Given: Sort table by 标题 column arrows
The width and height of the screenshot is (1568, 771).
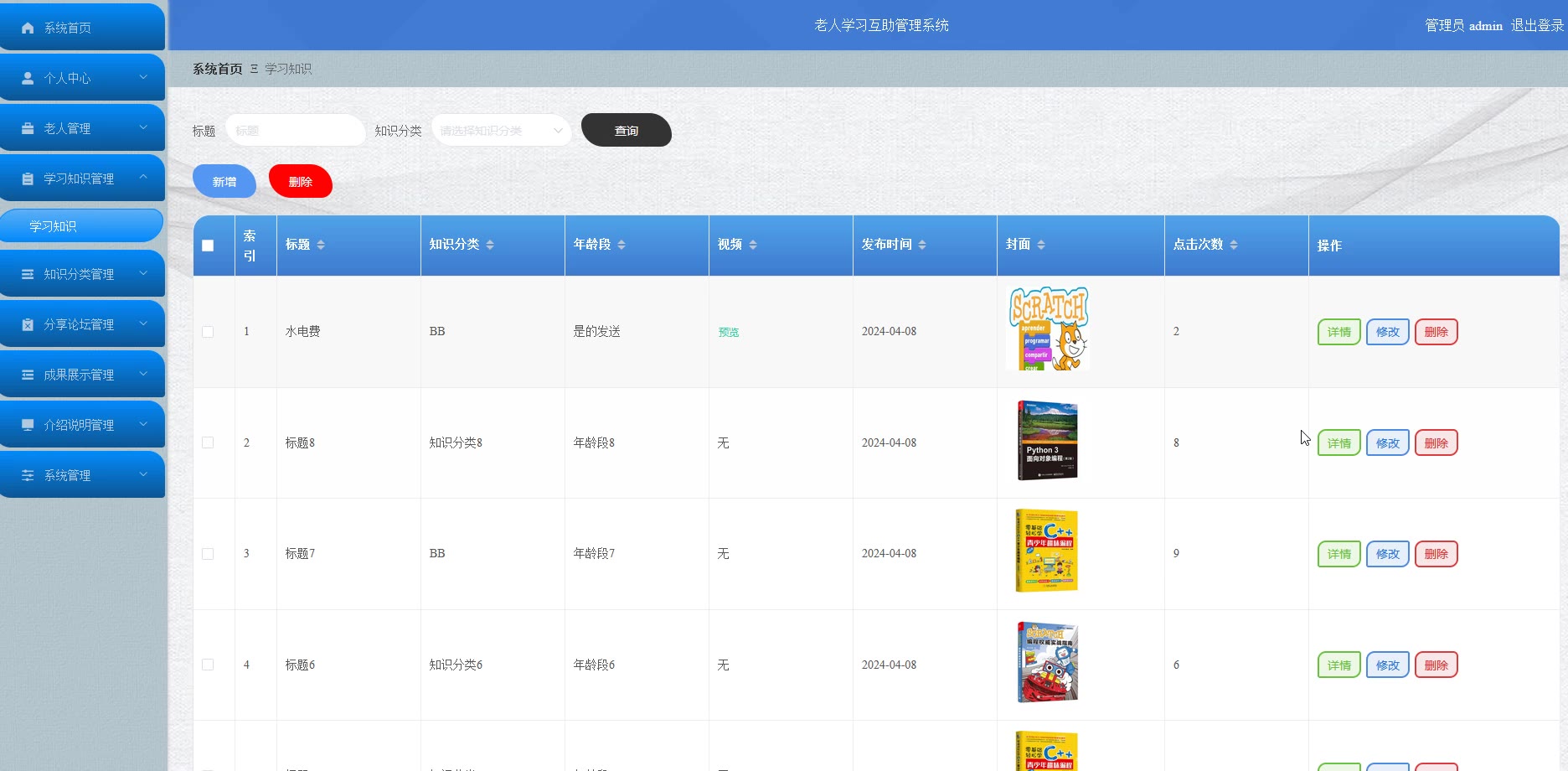Looking at the screenshot, I should (321, 245).
